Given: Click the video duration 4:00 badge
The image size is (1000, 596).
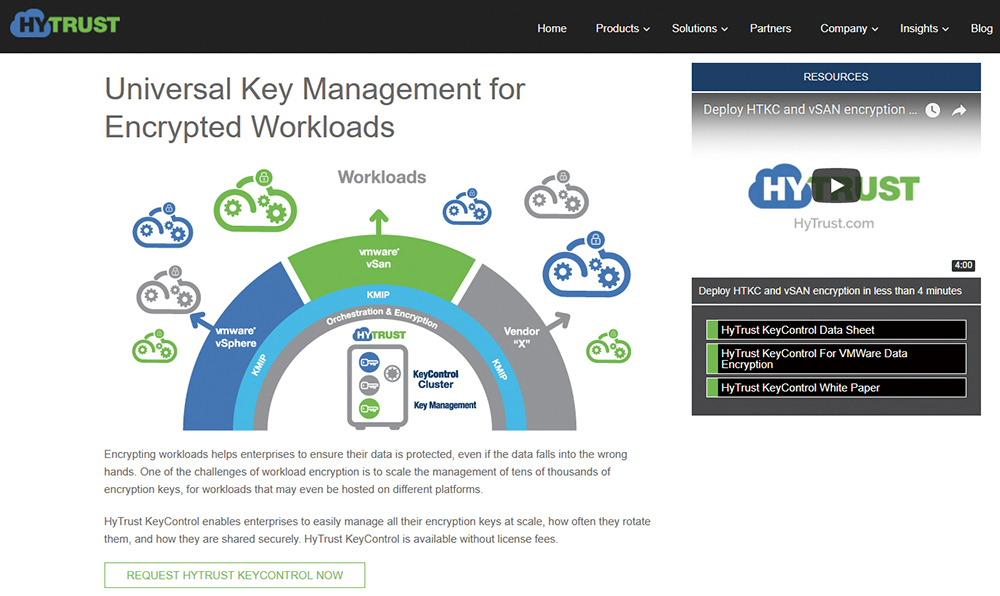Looking at the screenshot, I should point(963,265).
